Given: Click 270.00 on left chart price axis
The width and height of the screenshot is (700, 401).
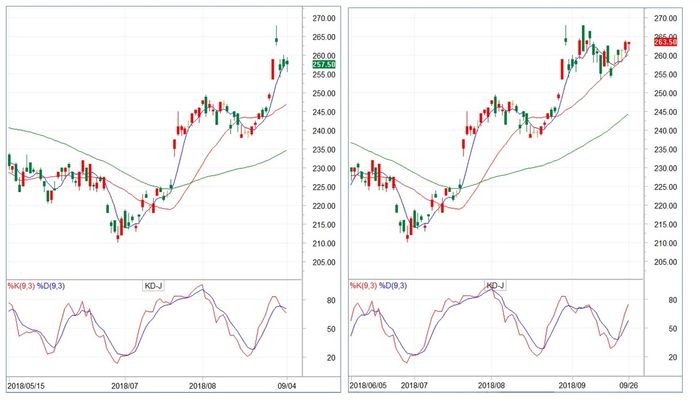Looking at the screenshot, I should point(324,18).
